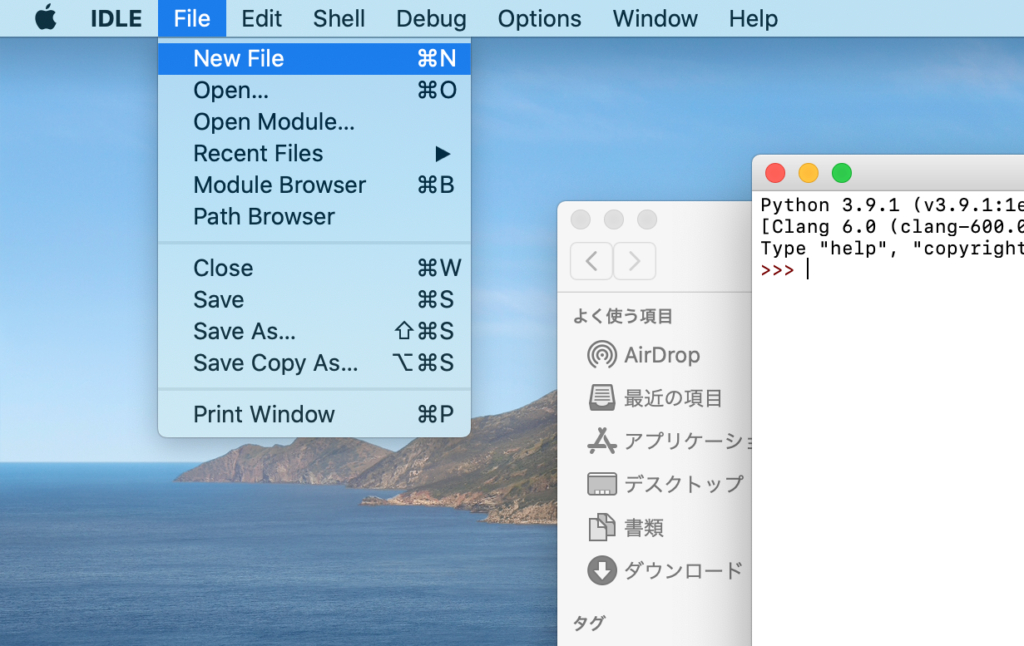
Task: Open アプリケーション in Finder sidebar
Action: coord(669,441)
